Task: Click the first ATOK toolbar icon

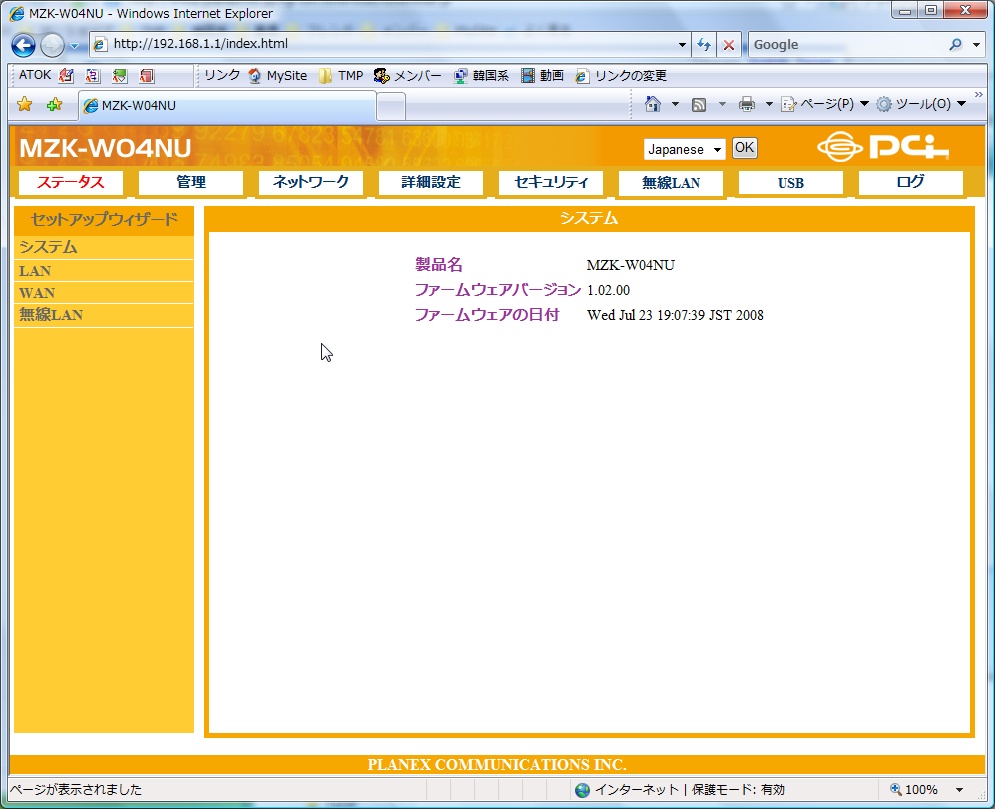Action: point(66,76)
